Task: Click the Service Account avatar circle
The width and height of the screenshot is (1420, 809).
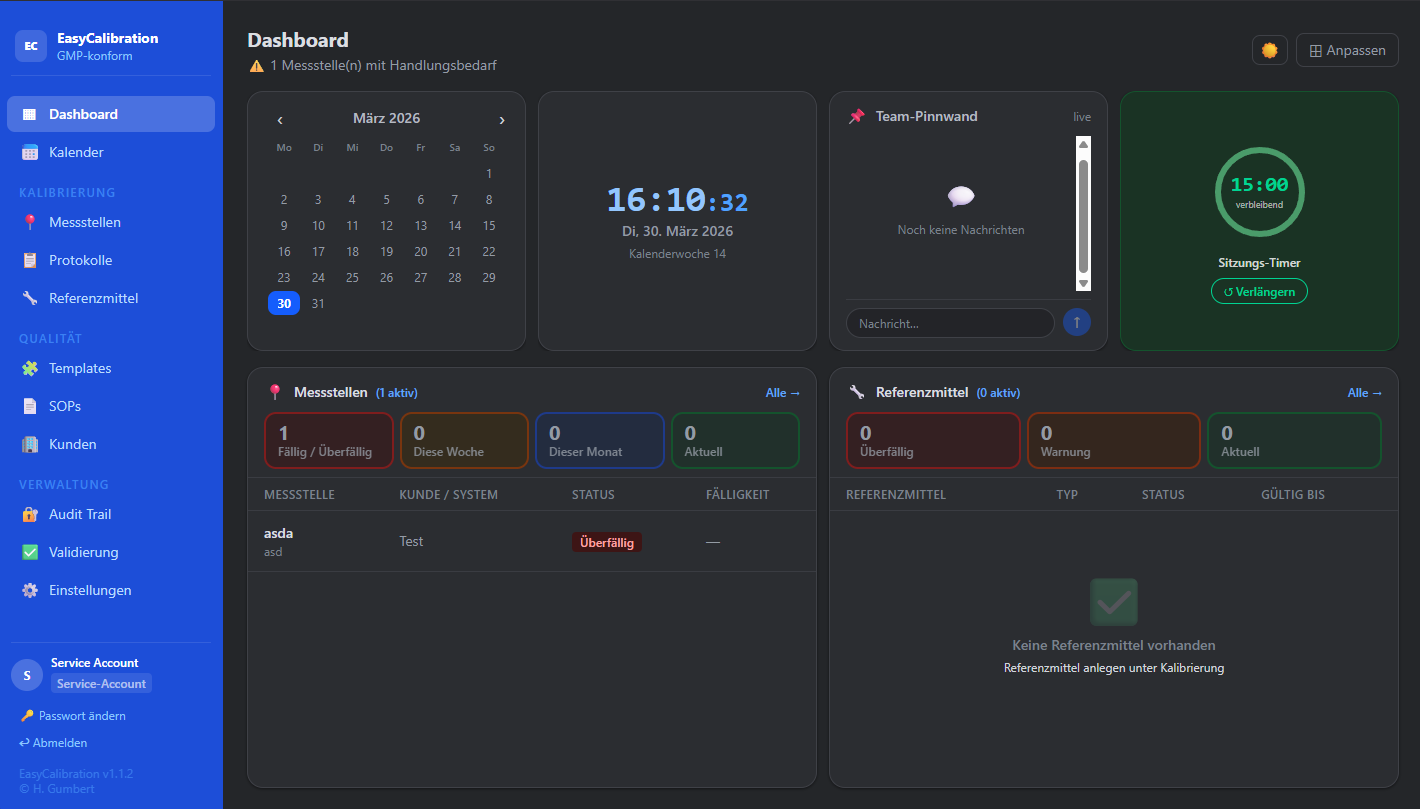Action: coord(27,675)
